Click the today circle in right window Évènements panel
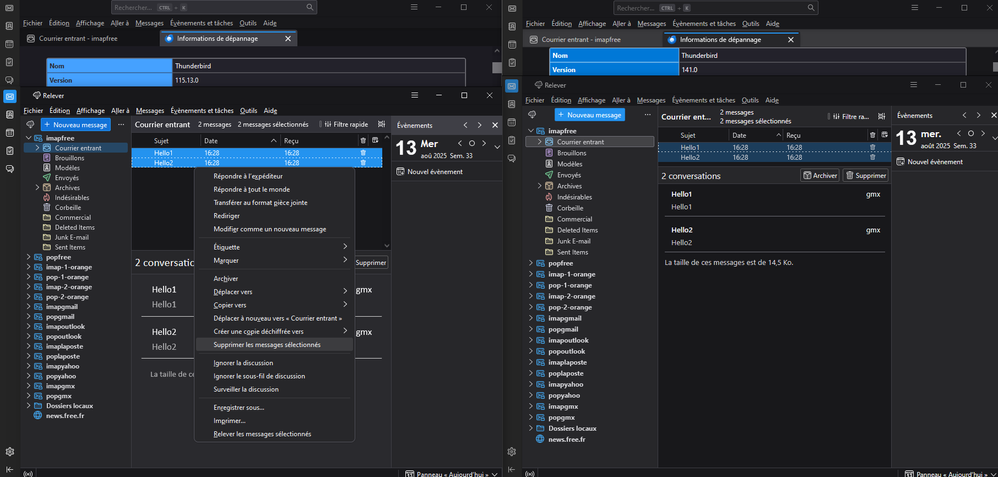This screenshot has height=477, width=998. (970, 133)
